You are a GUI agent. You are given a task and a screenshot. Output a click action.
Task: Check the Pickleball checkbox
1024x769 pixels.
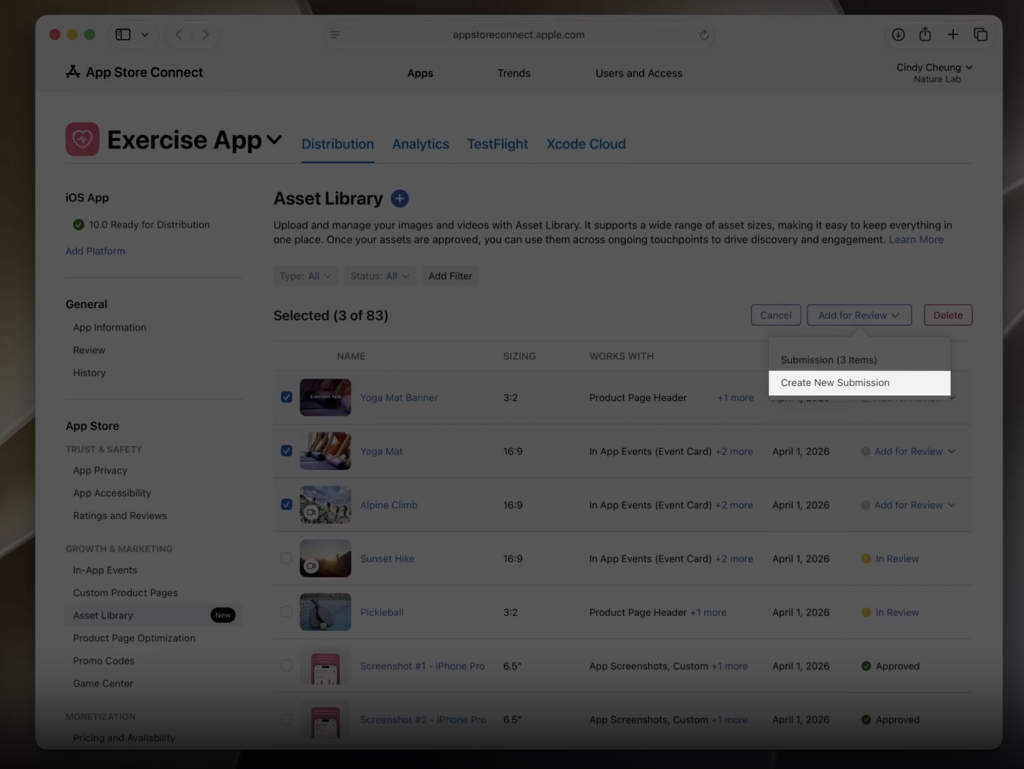pyautogui.click(x=286, y=612)
